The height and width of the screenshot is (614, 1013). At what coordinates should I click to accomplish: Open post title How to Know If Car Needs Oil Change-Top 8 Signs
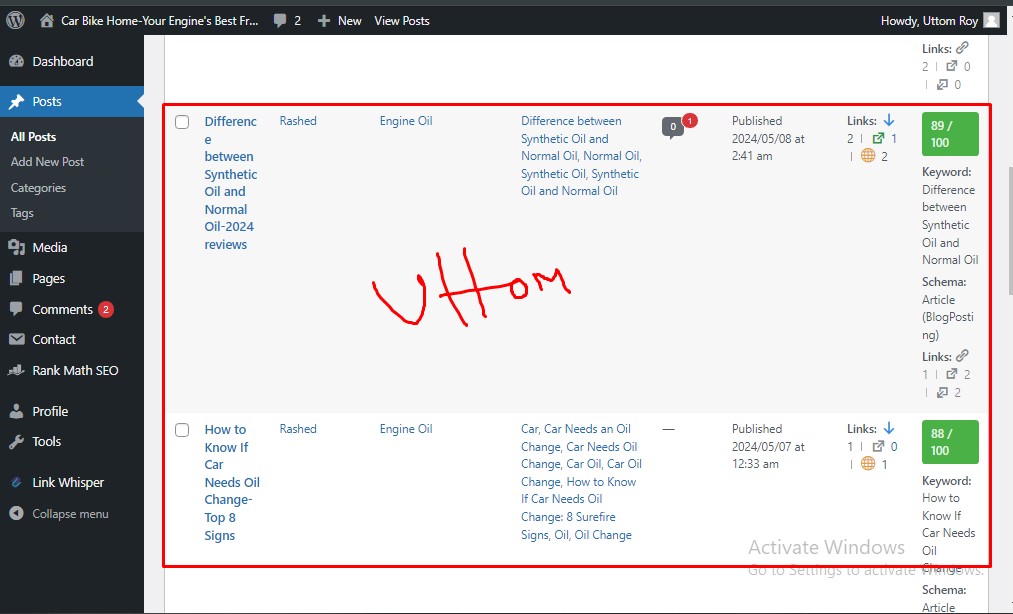point(232,482)
